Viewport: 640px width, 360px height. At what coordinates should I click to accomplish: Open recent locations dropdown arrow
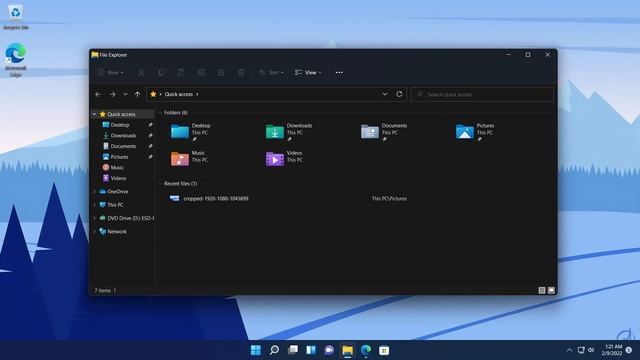click(x=125, y=94)
